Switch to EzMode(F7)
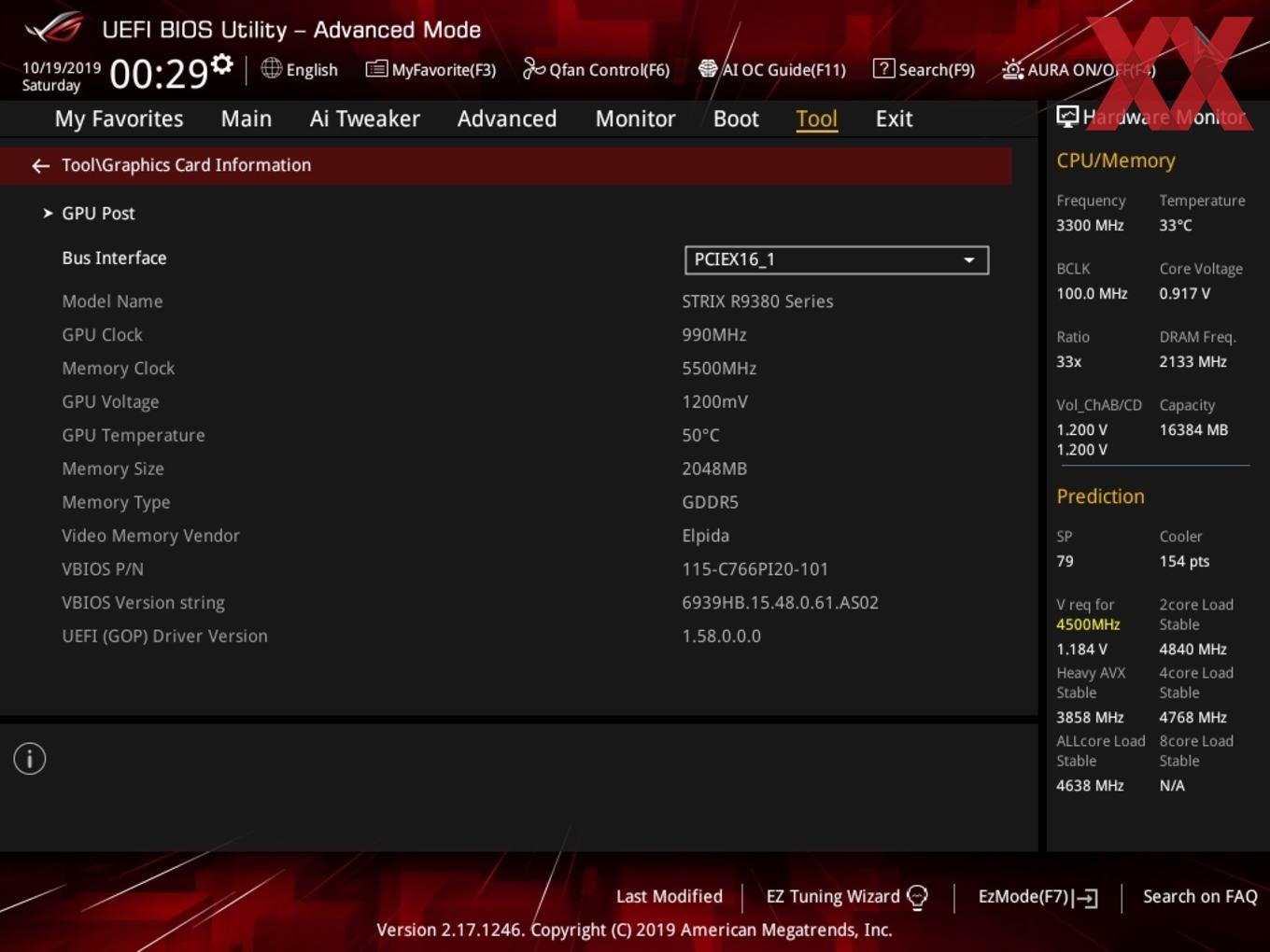 1023,896
